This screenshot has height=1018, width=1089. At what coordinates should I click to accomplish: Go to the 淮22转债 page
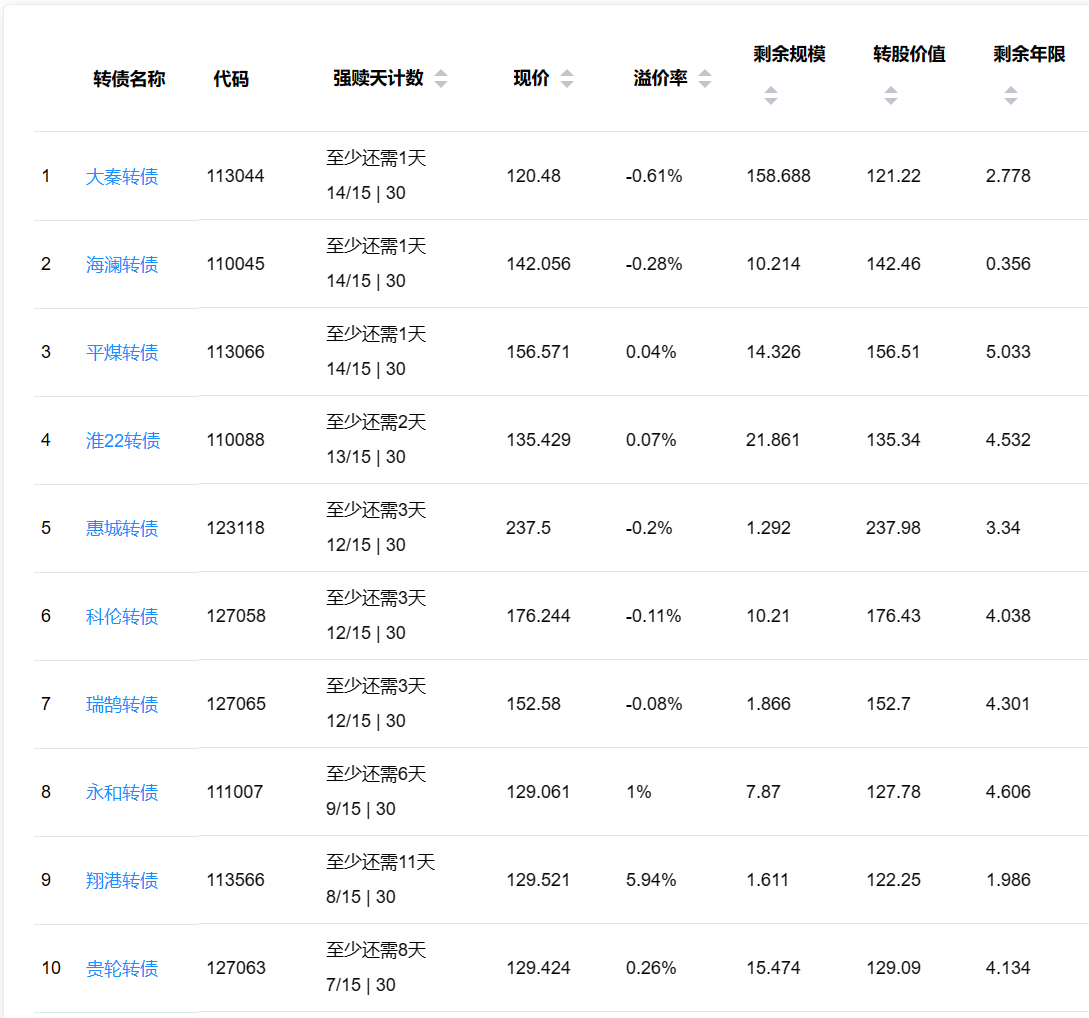coord(123,441)
